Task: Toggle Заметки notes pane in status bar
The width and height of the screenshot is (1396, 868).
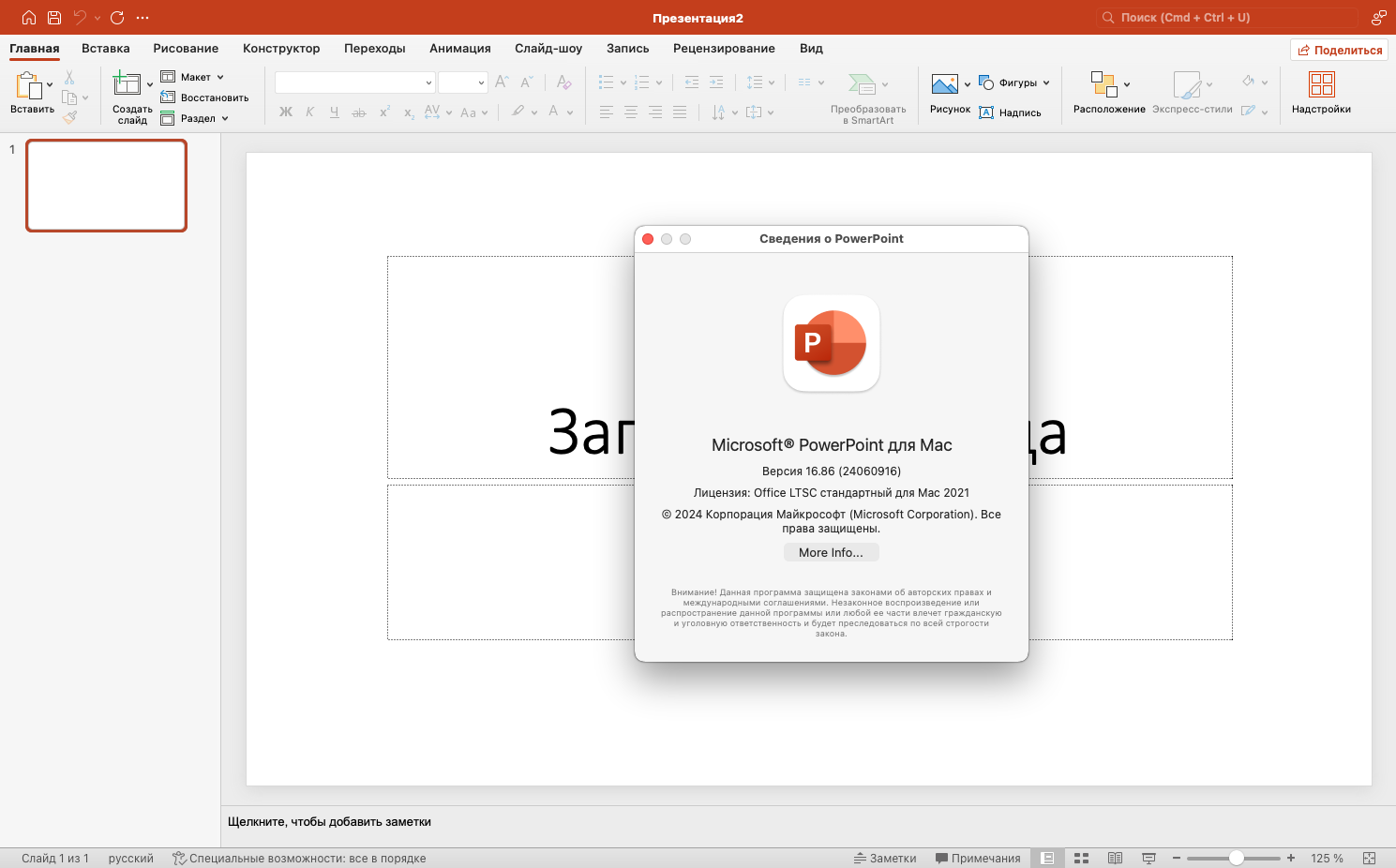Action: (x=885, y=858)
